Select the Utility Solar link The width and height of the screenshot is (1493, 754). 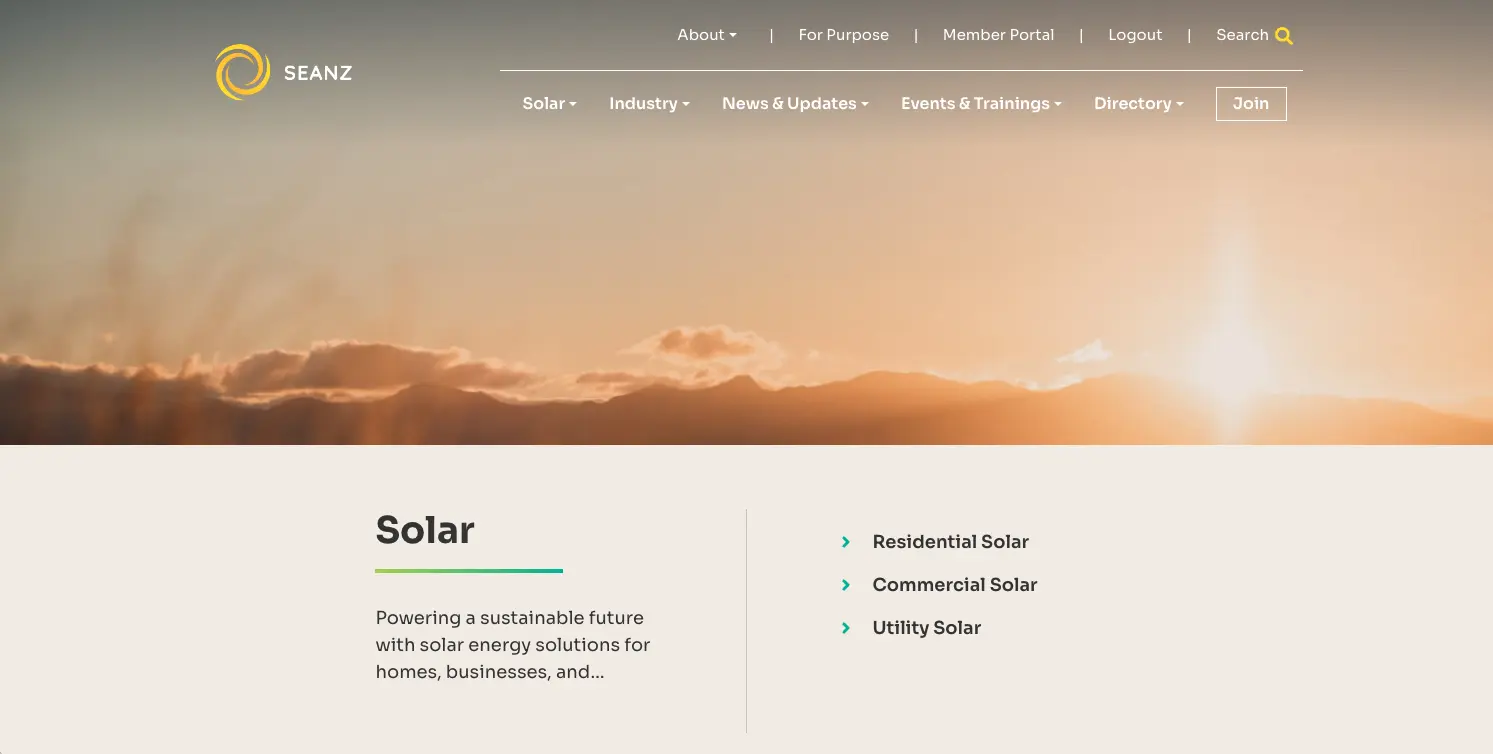926,628
